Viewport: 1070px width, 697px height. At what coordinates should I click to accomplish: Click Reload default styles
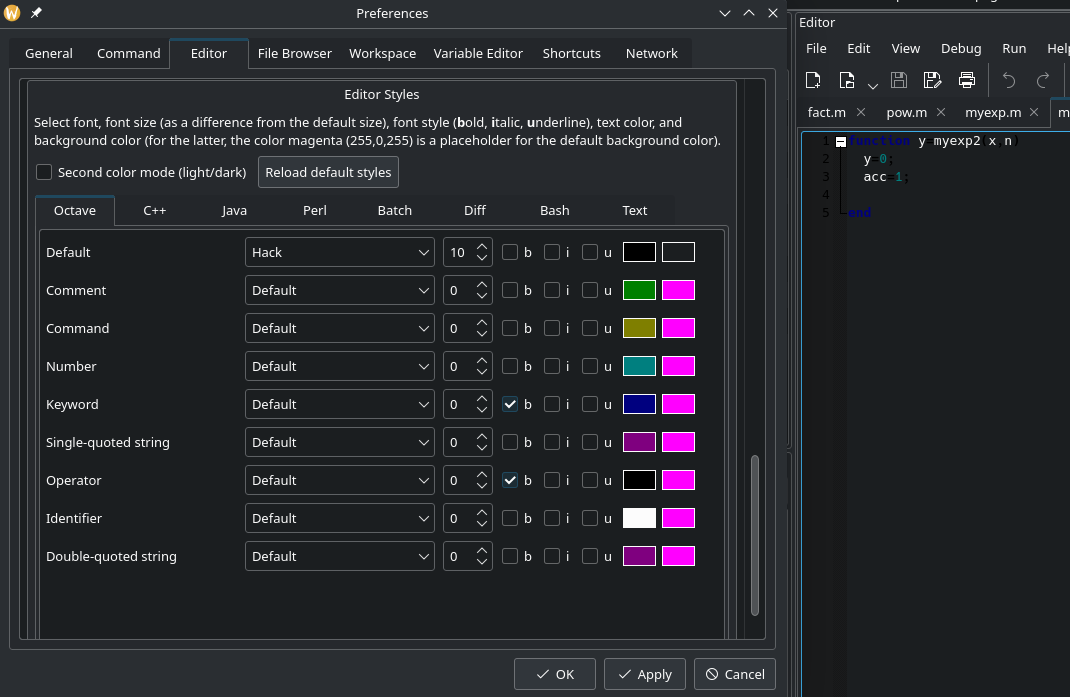328,172
